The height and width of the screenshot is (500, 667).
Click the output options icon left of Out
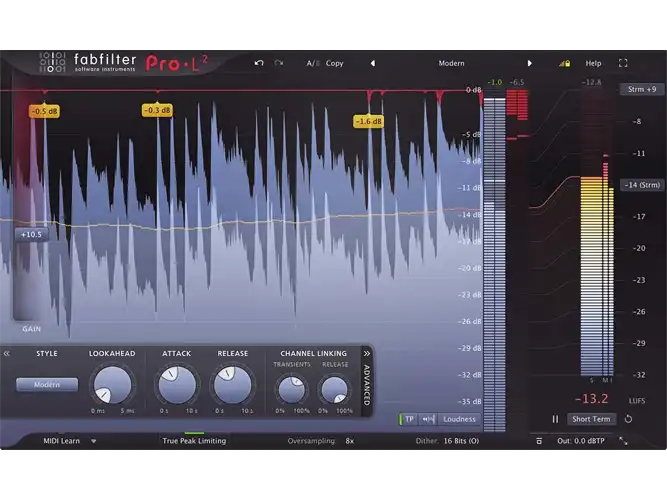(x=539, y=441)
